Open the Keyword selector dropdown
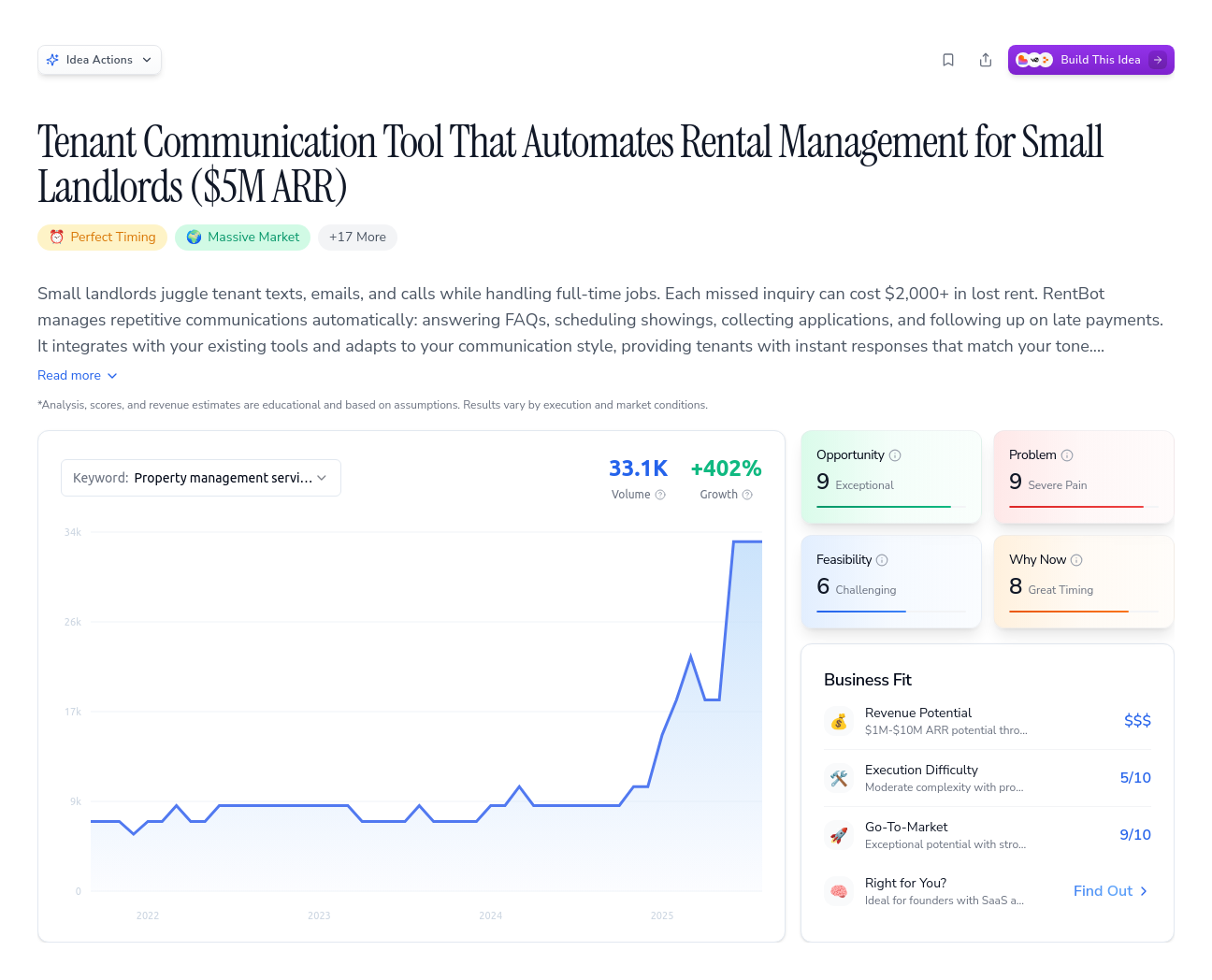This screenshot has height=980, width=1212. coord(201,478)
